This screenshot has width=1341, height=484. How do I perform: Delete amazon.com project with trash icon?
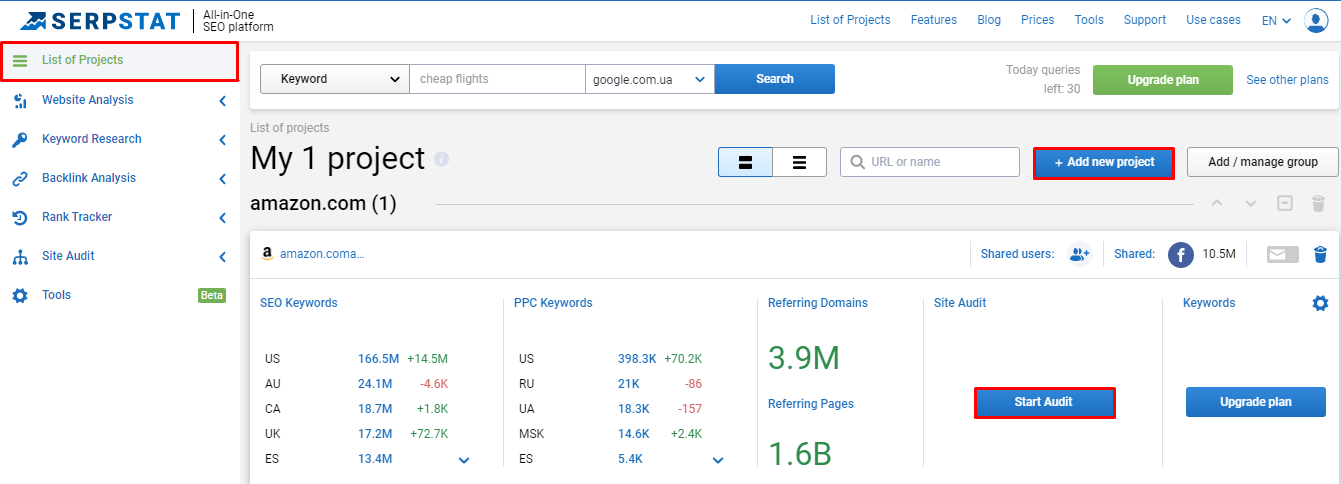pos(1320,254)
